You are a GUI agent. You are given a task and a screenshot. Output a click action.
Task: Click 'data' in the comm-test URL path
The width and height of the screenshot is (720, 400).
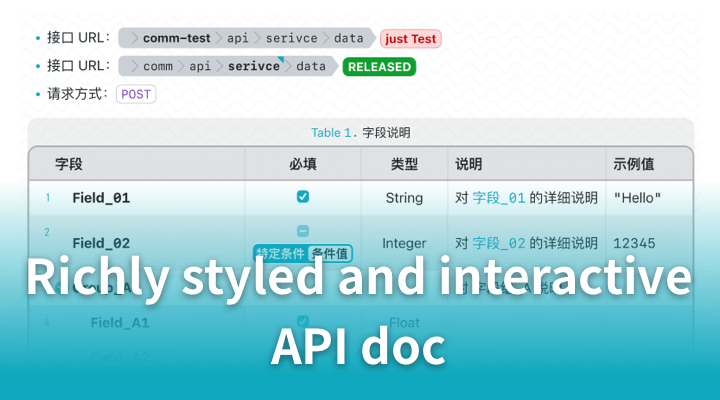click(x=348, y=38)
